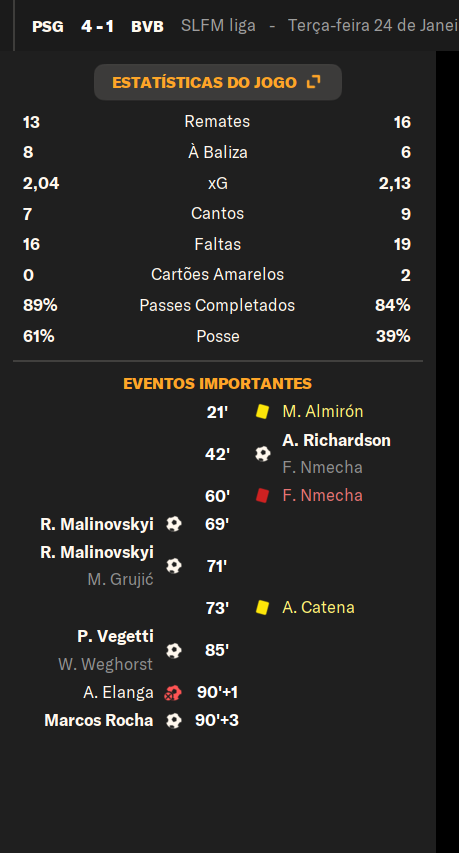The height and width of the screenshot is (853, 459).
Task: Click the yellow card icon for A. Catena
Action: coord(263,607)
